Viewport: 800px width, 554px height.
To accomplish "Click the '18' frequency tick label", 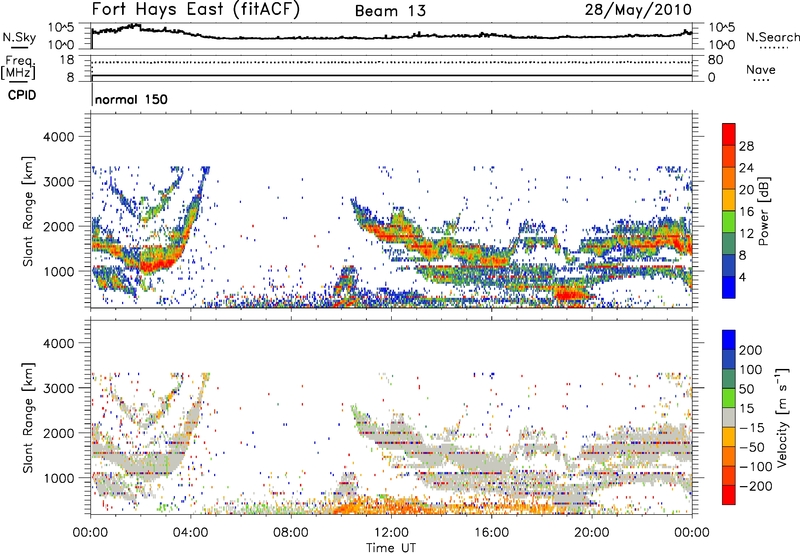I will (x=66, y=60).
